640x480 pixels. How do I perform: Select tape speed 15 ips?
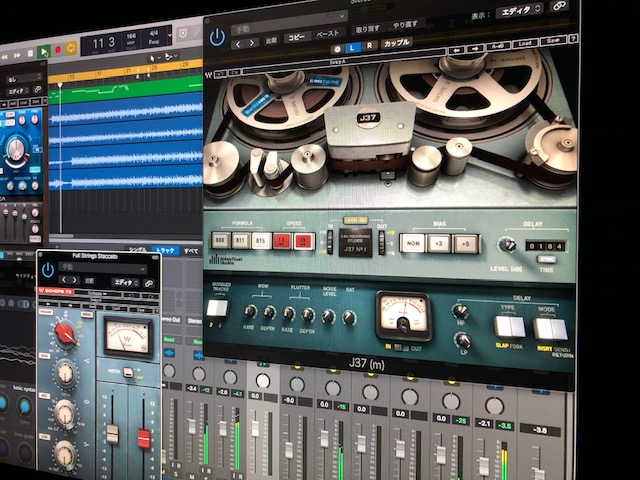[304, 241]
